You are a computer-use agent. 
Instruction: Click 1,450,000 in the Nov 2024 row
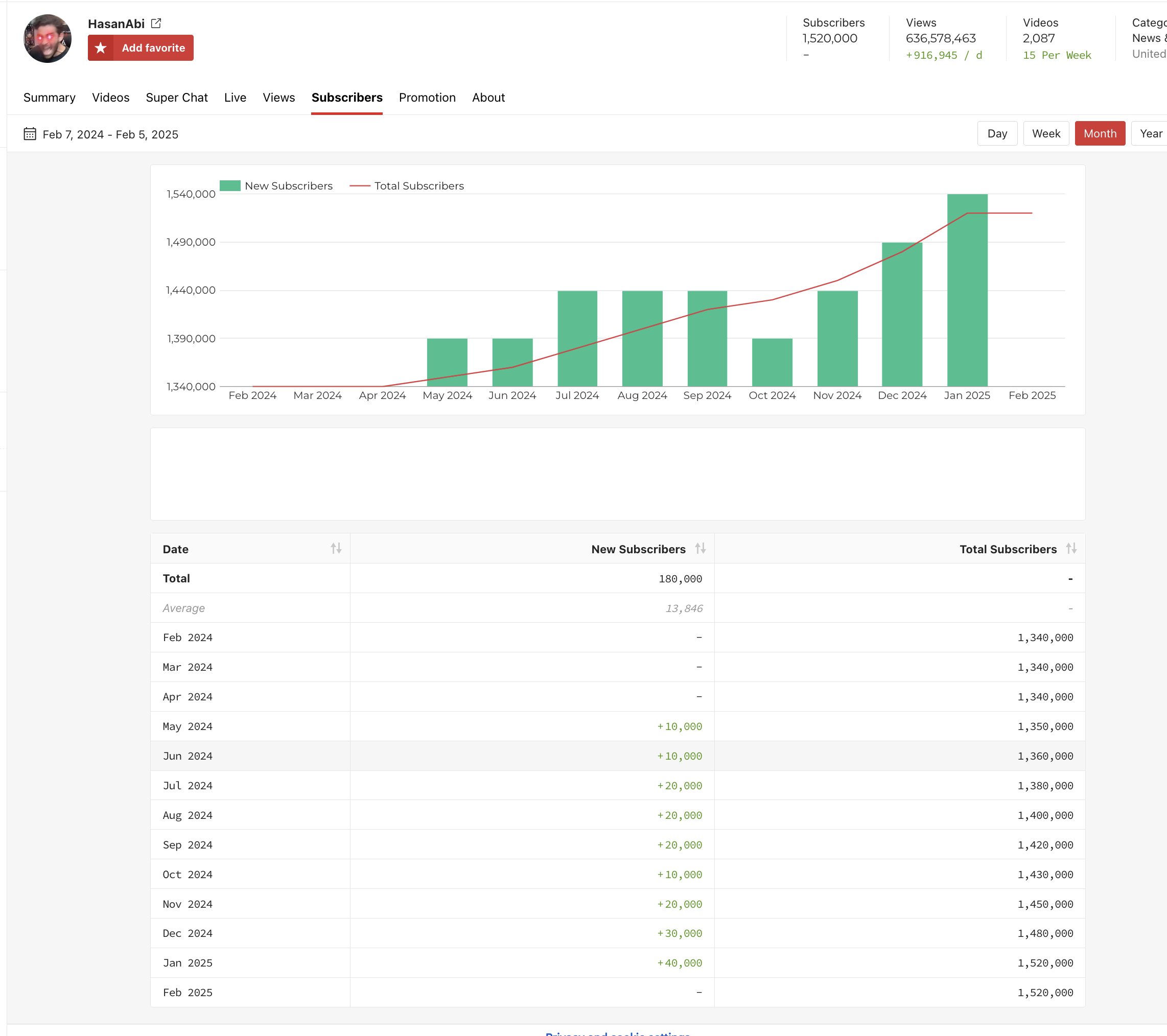click(x=1045, y=904)
